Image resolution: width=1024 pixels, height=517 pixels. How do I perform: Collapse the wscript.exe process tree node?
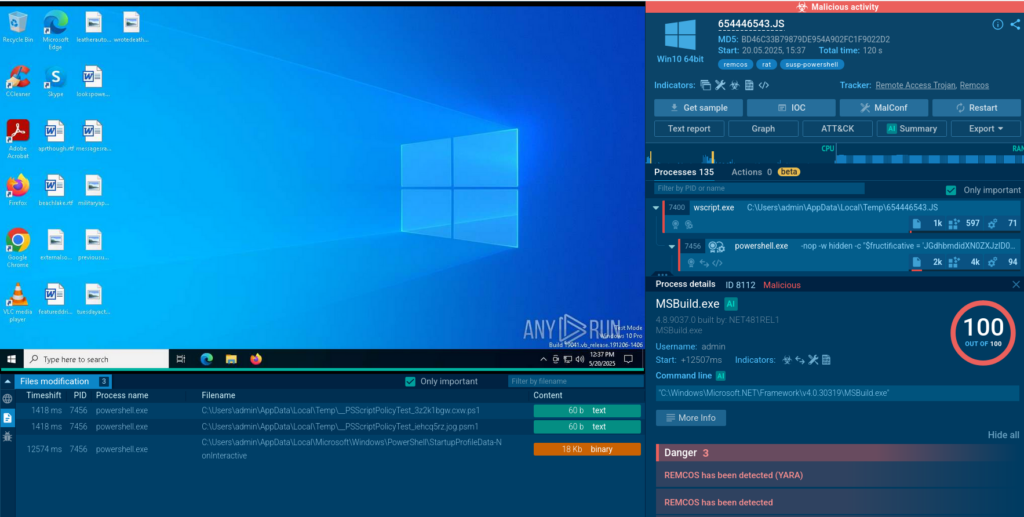[x=656, y=208]
